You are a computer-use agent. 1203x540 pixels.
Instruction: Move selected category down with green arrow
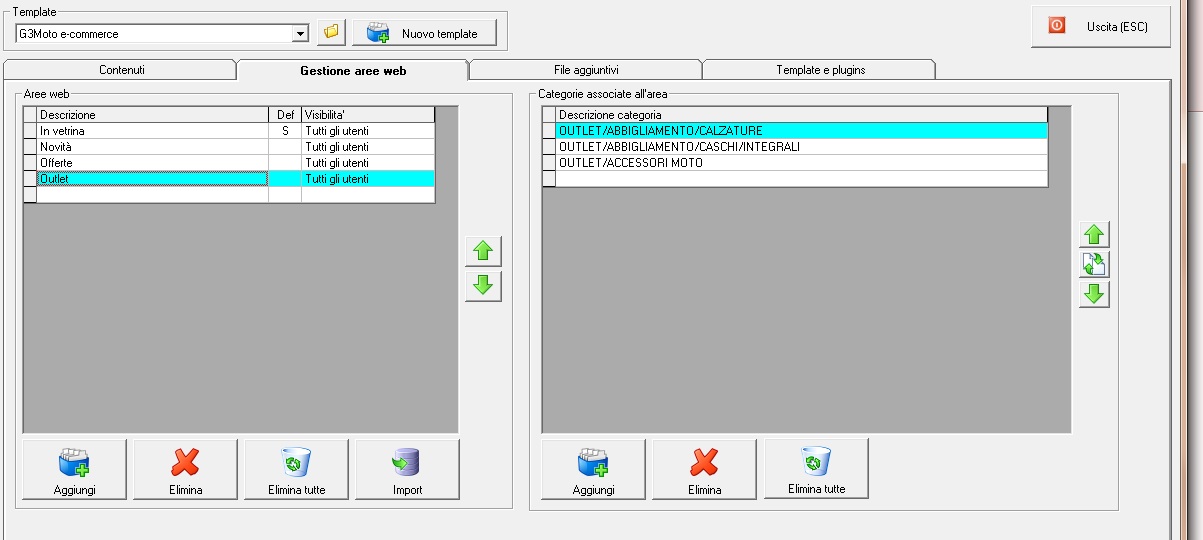[1094, 294]
